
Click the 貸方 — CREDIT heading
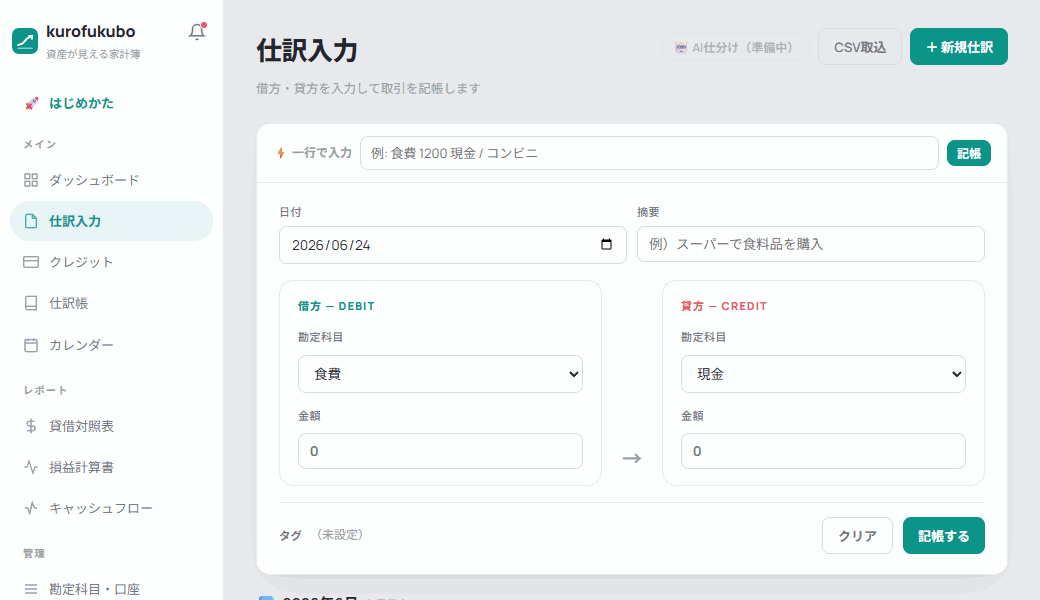[724, 306]
